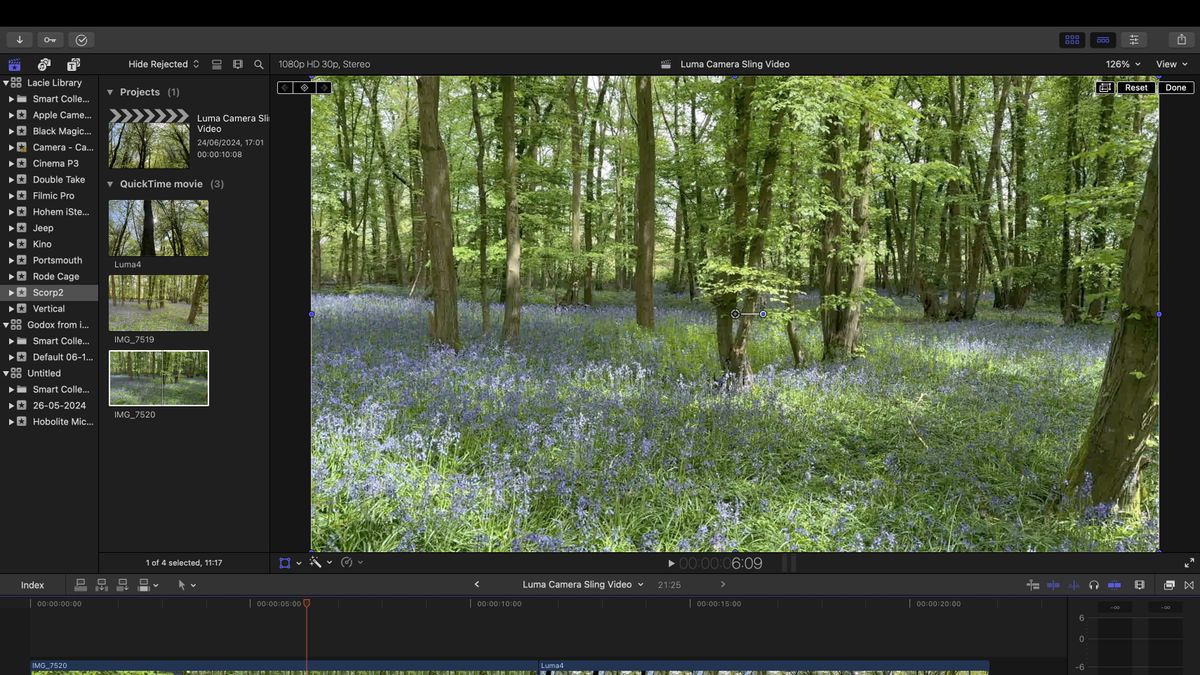Open Background Tasks checkmark icon

(81, 40)
